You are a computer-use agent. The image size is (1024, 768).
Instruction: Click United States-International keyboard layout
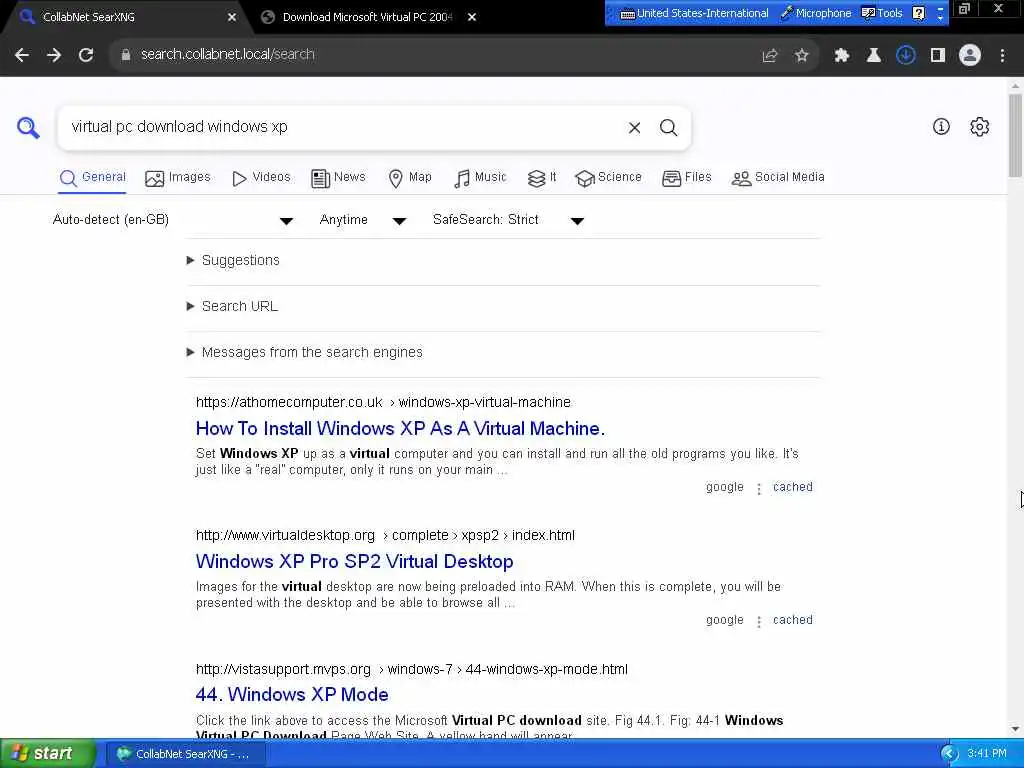click(x=694, y=13)
